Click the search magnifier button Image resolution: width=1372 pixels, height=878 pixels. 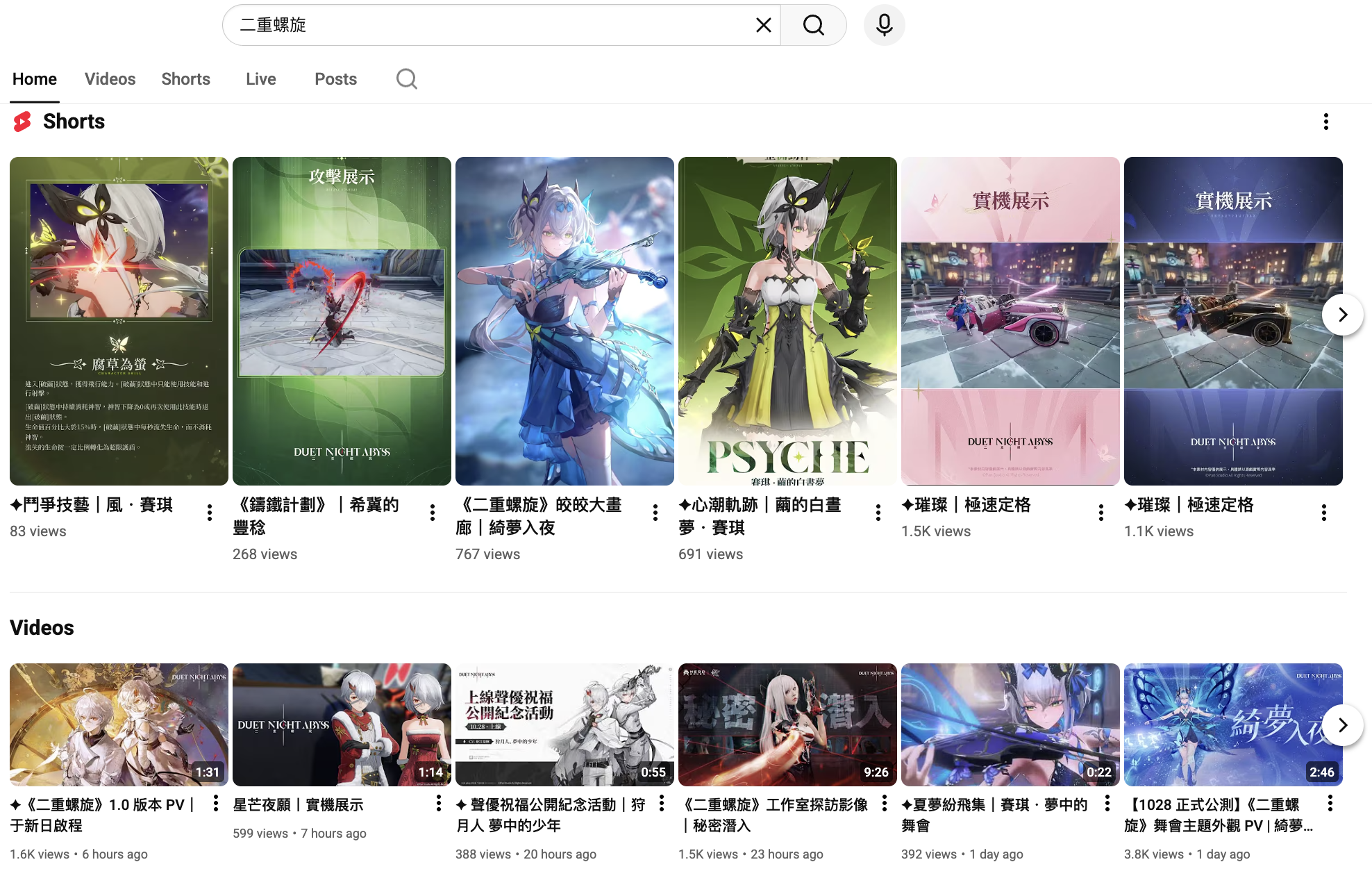pos(813,24)
